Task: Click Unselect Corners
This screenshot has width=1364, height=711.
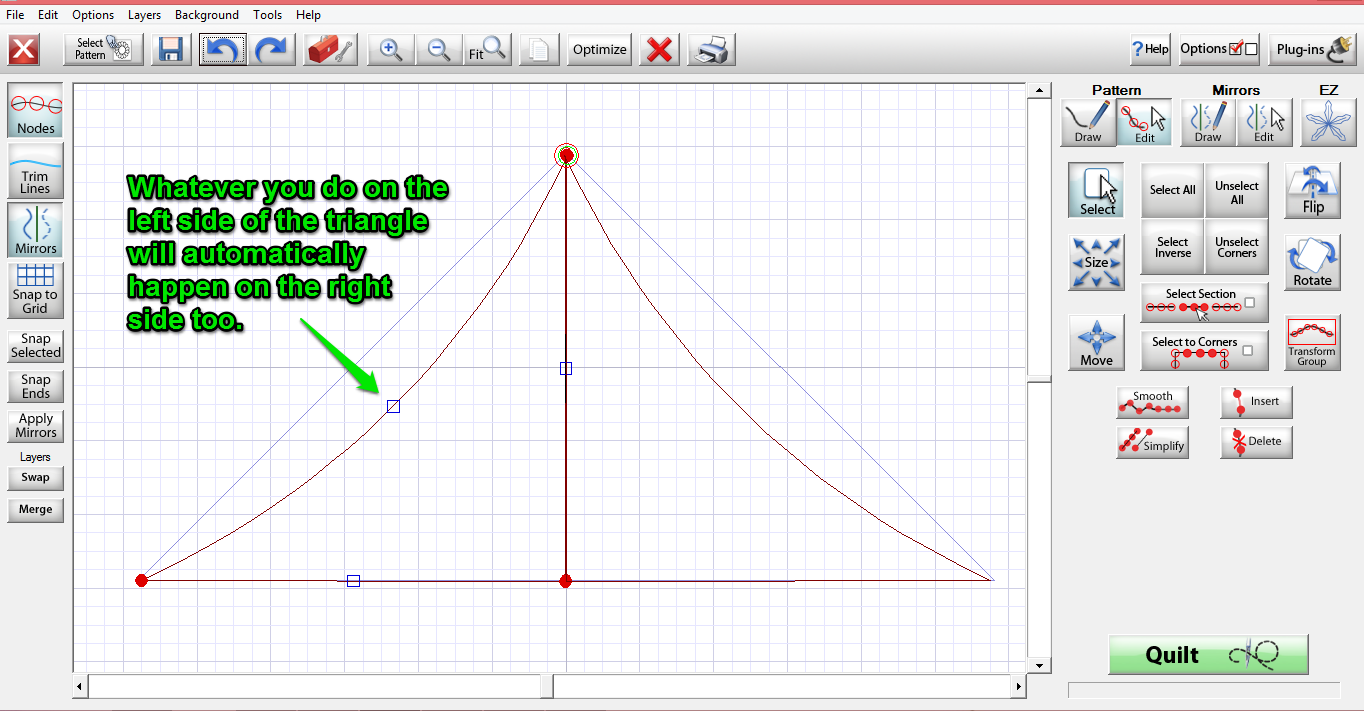Action: point(1237,247)
